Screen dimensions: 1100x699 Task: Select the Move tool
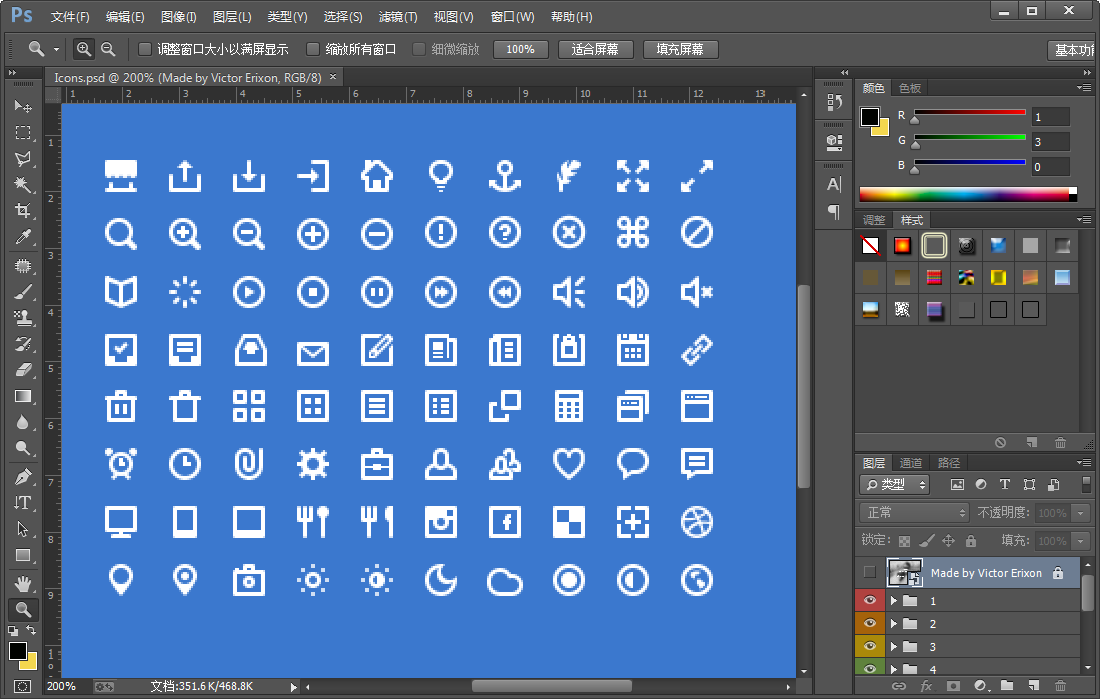(22, 106)
